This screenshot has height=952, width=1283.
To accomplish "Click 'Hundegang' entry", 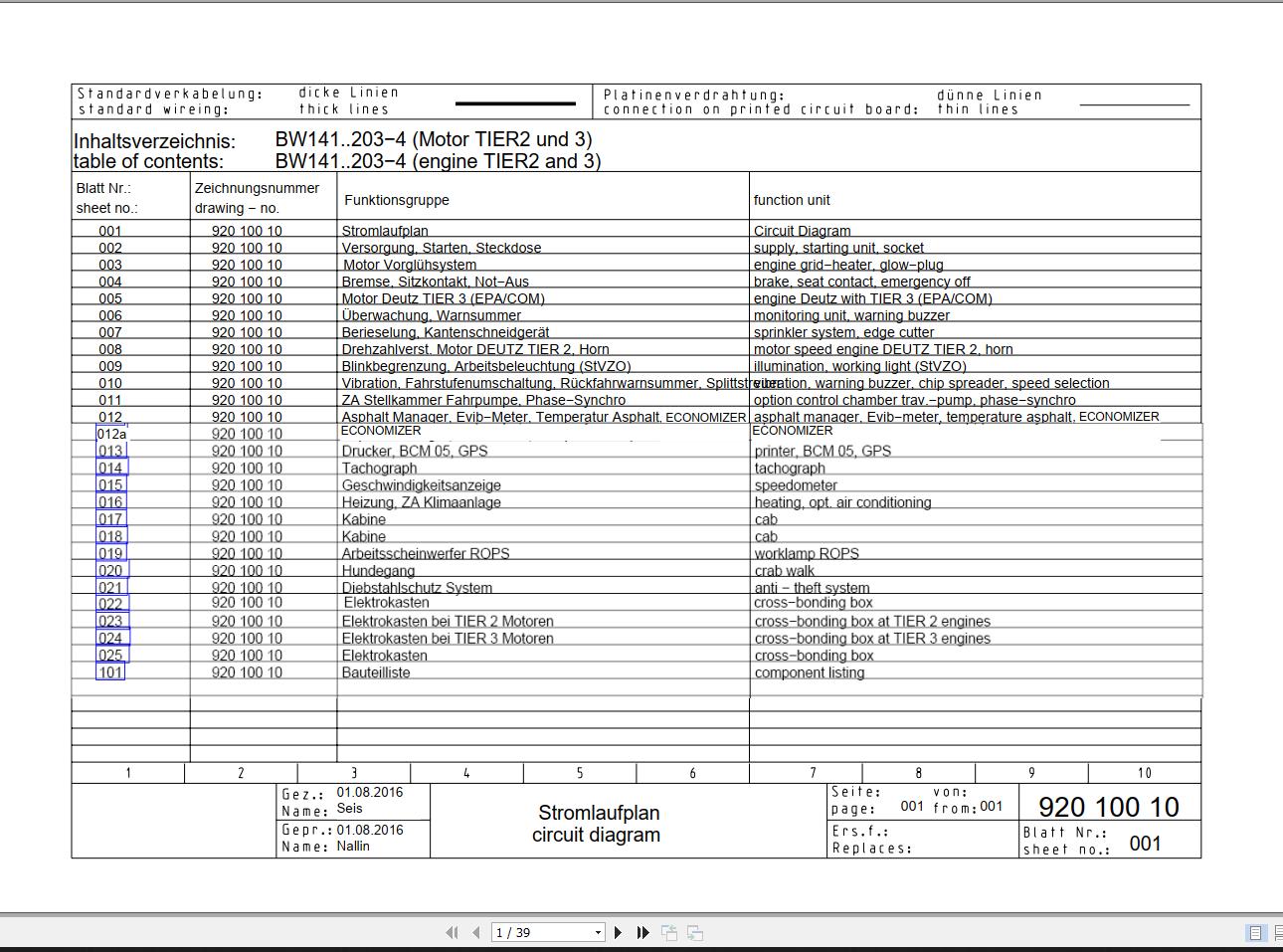I will click(x=378, y=570).
